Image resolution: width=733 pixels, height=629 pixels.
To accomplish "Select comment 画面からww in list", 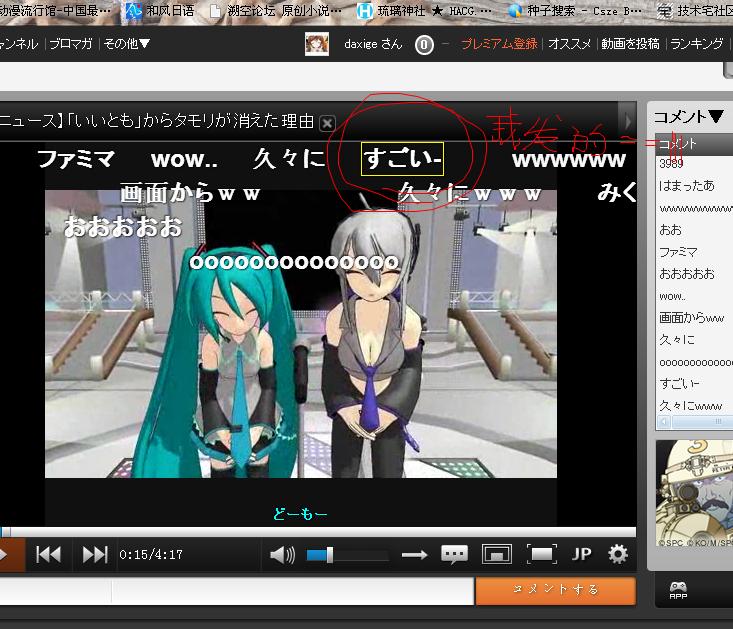I will point(694,318).
